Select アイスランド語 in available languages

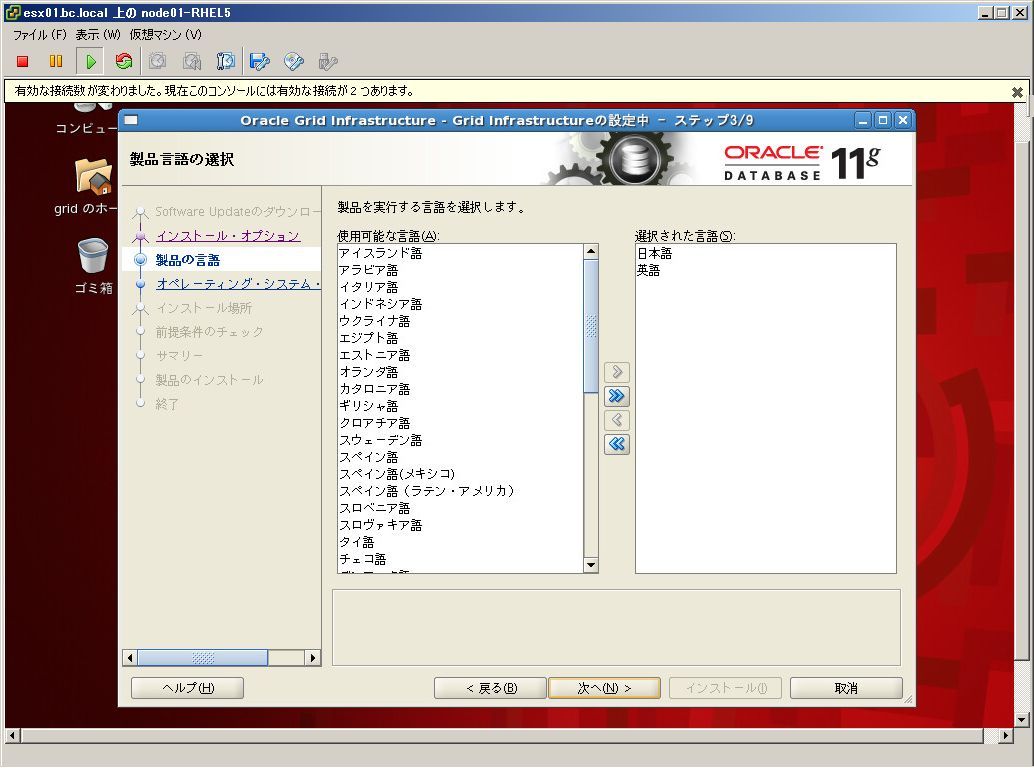[460, 253]
